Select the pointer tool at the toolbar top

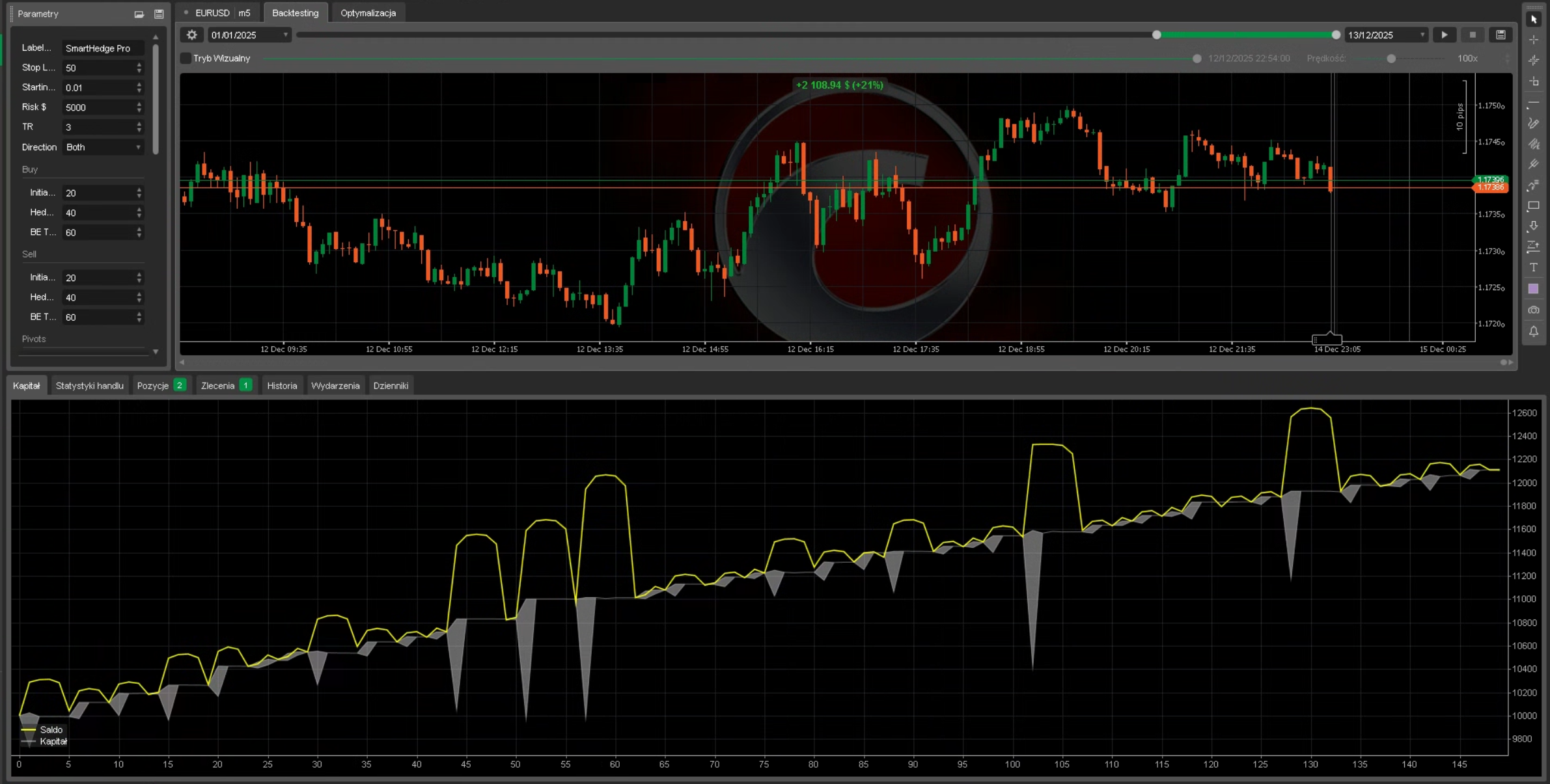(1534, 18)
